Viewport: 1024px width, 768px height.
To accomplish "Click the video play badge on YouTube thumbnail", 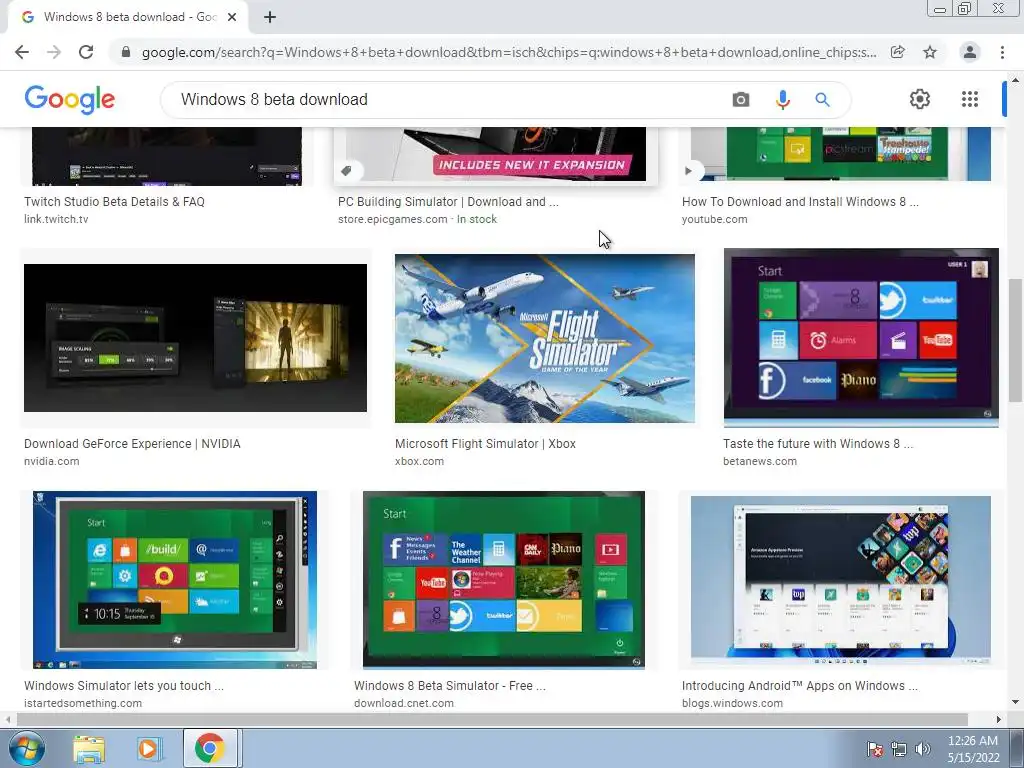I will click(688, 170).
